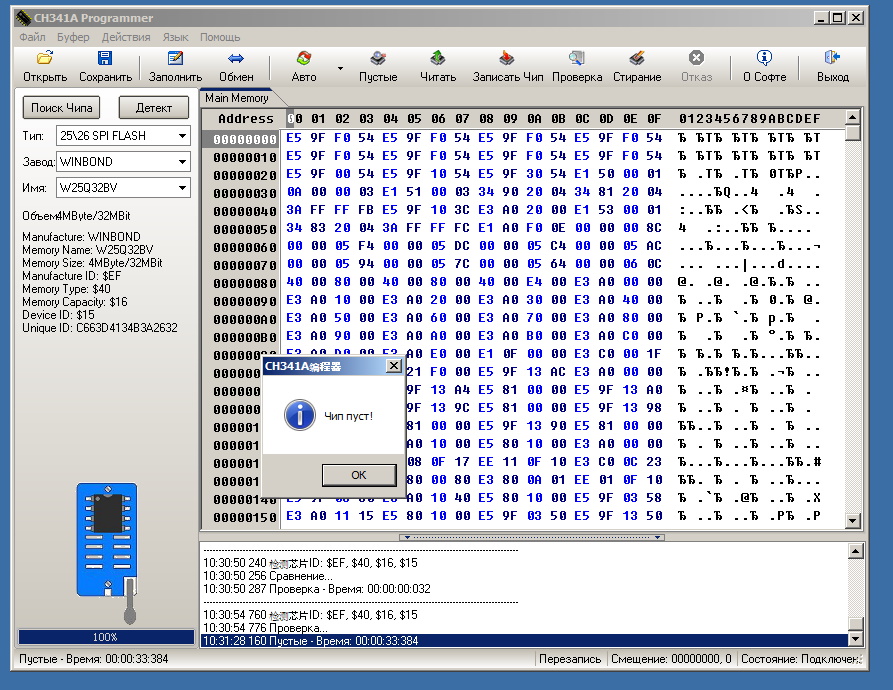The height and width of the screenshot is (690, 893).
Task: Open the Имя dropdown showing W25Q32BV
Action: pos(182,187)
